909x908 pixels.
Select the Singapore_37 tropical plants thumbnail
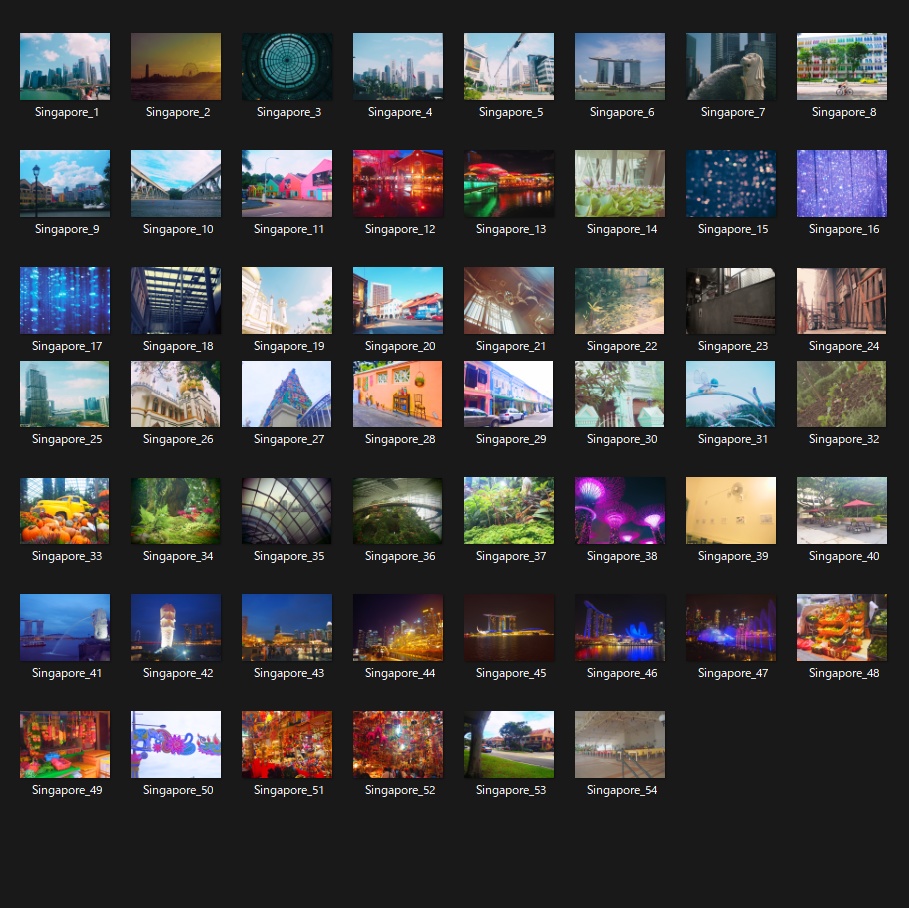[509, 511]
